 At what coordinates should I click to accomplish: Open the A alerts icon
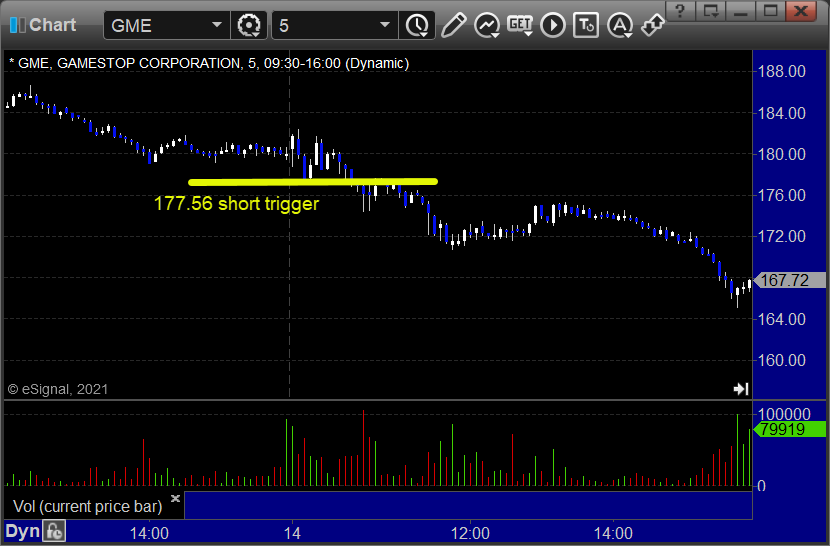(x=619, y=25)
